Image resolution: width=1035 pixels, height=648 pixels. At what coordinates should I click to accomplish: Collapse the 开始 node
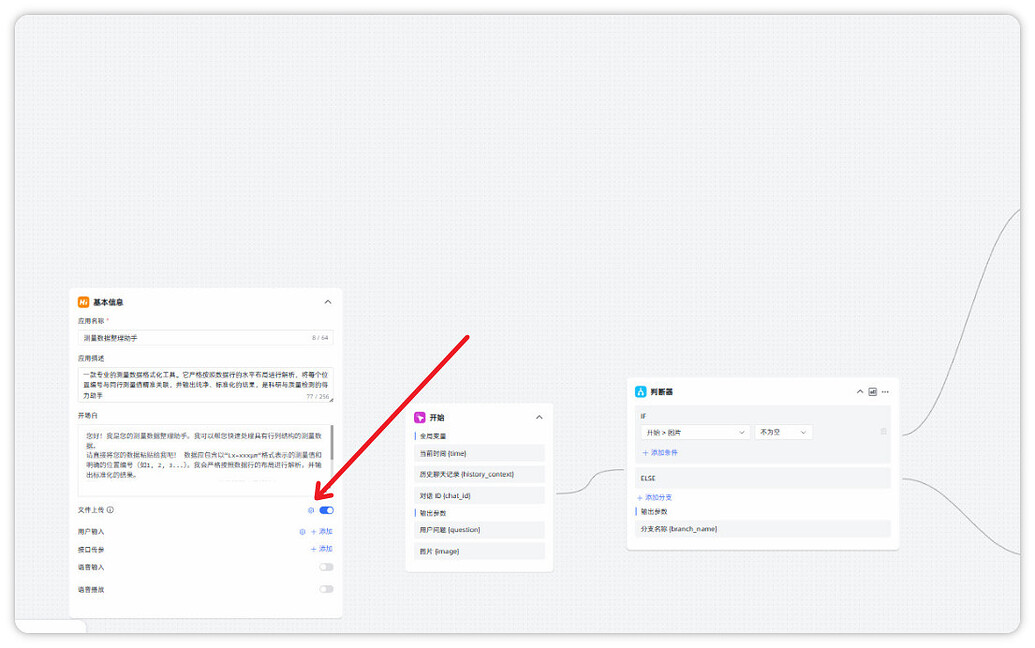(539, 417)
